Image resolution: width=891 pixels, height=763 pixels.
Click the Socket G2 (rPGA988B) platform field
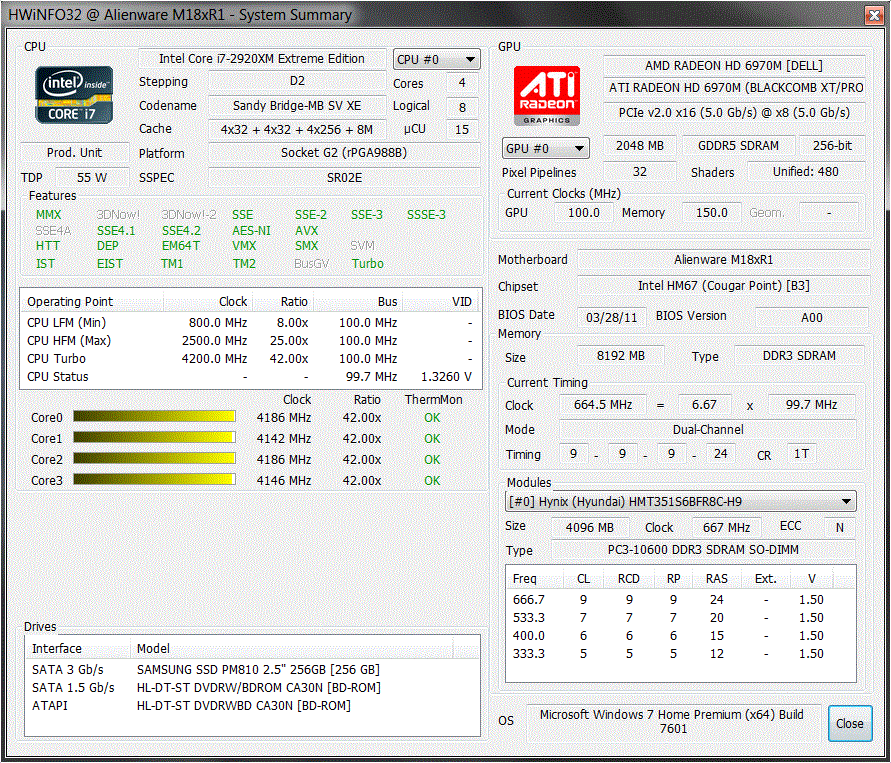point(344,153)
